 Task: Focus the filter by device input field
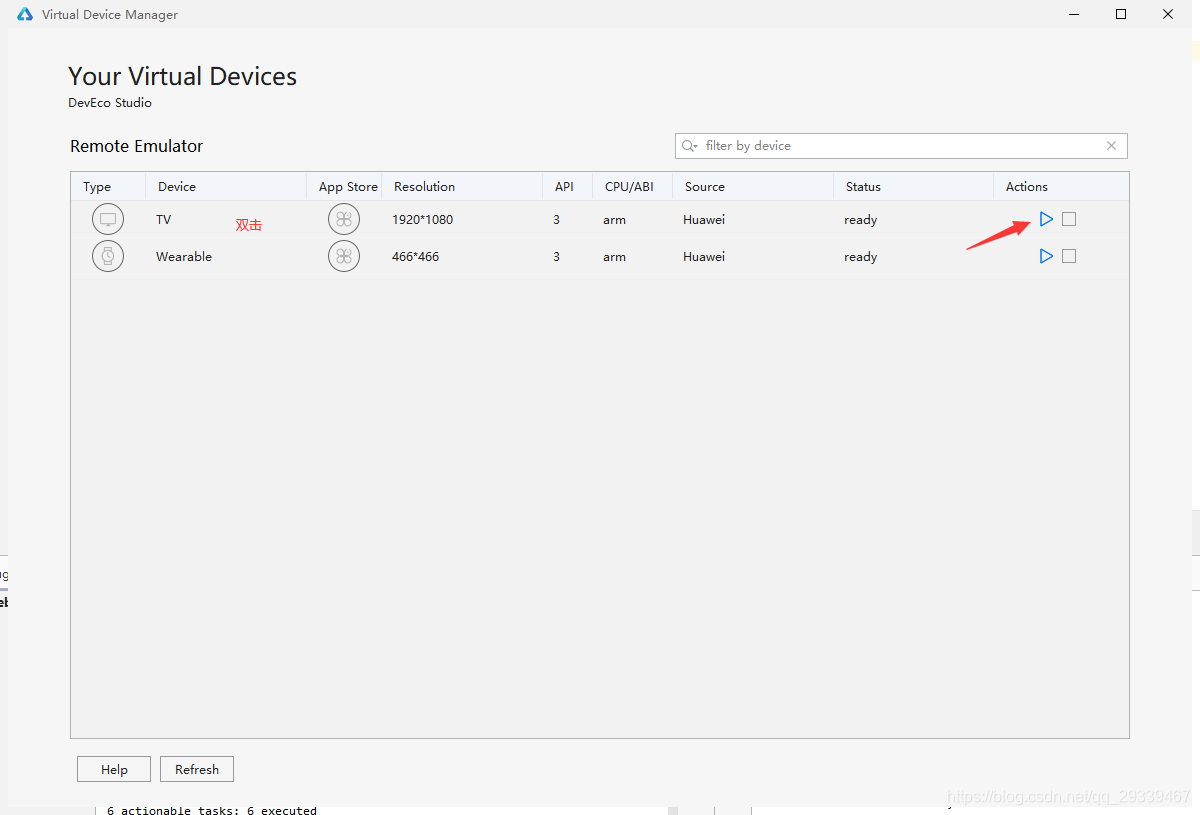[901, 146]
